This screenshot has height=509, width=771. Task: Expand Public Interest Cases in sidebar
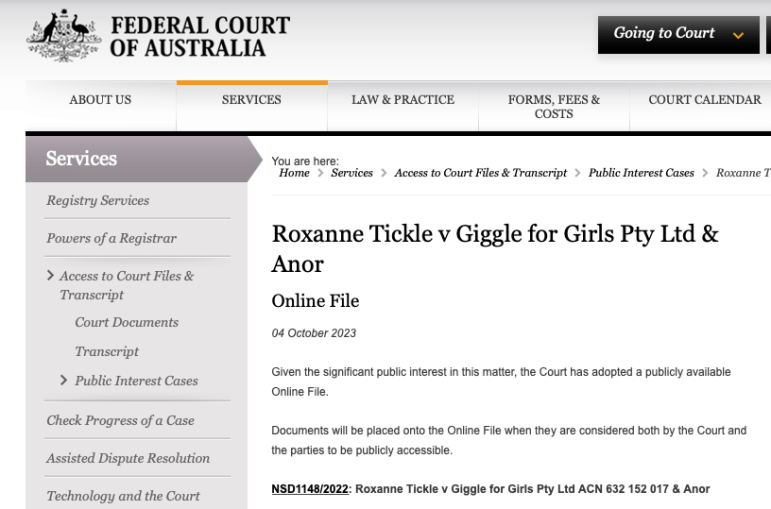coord(135,381)
